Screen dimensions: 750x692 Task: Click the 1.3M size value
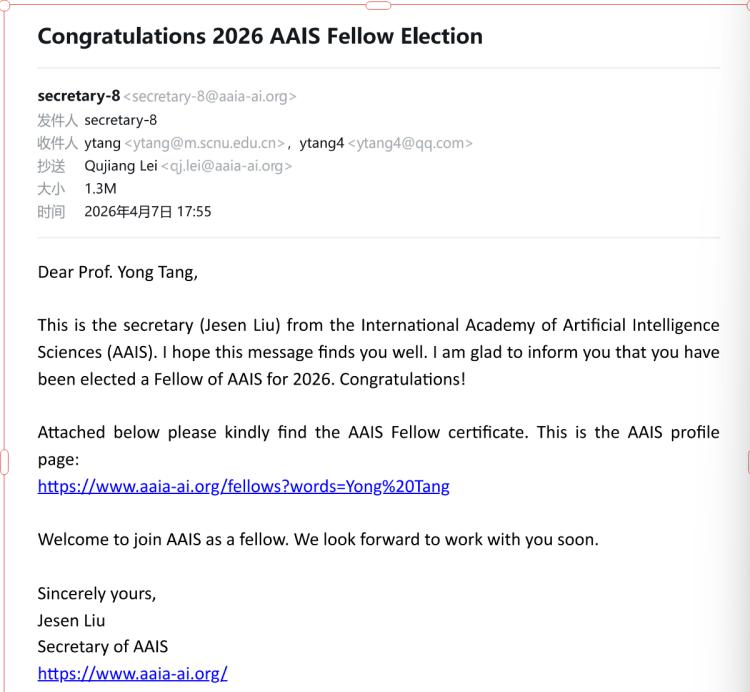(100, 188)
